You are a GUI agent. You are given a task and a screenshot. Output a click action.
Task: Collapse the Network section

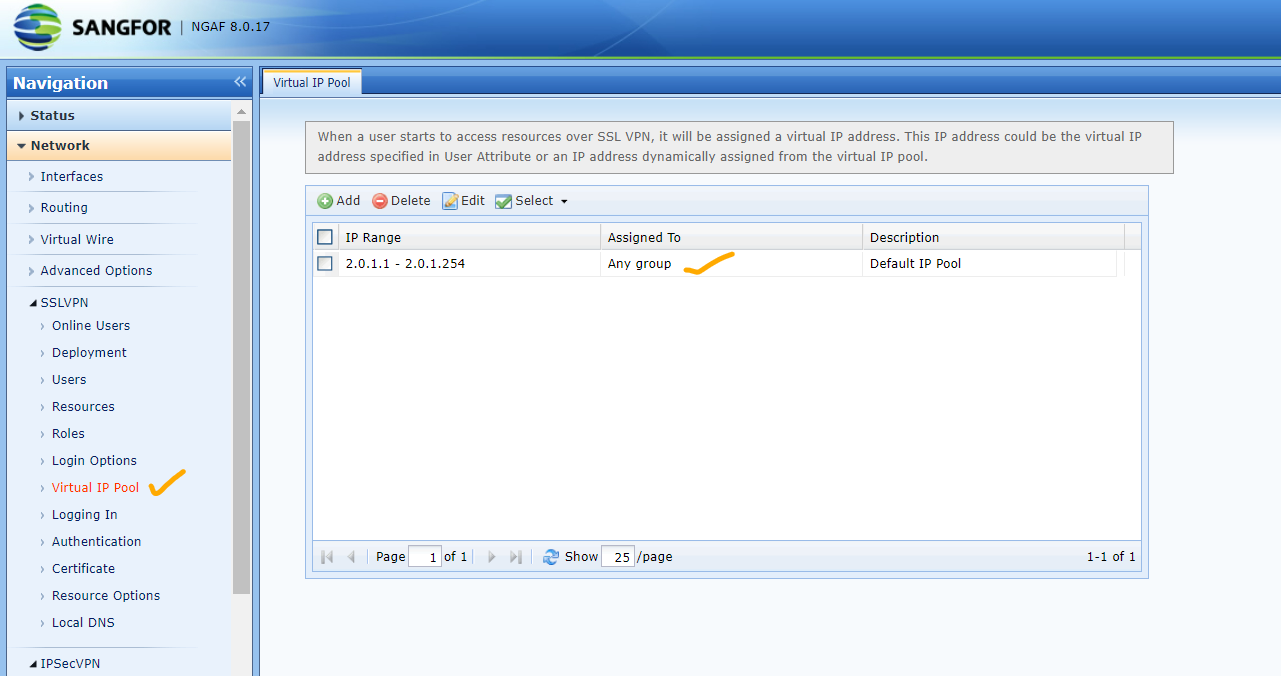119,146
